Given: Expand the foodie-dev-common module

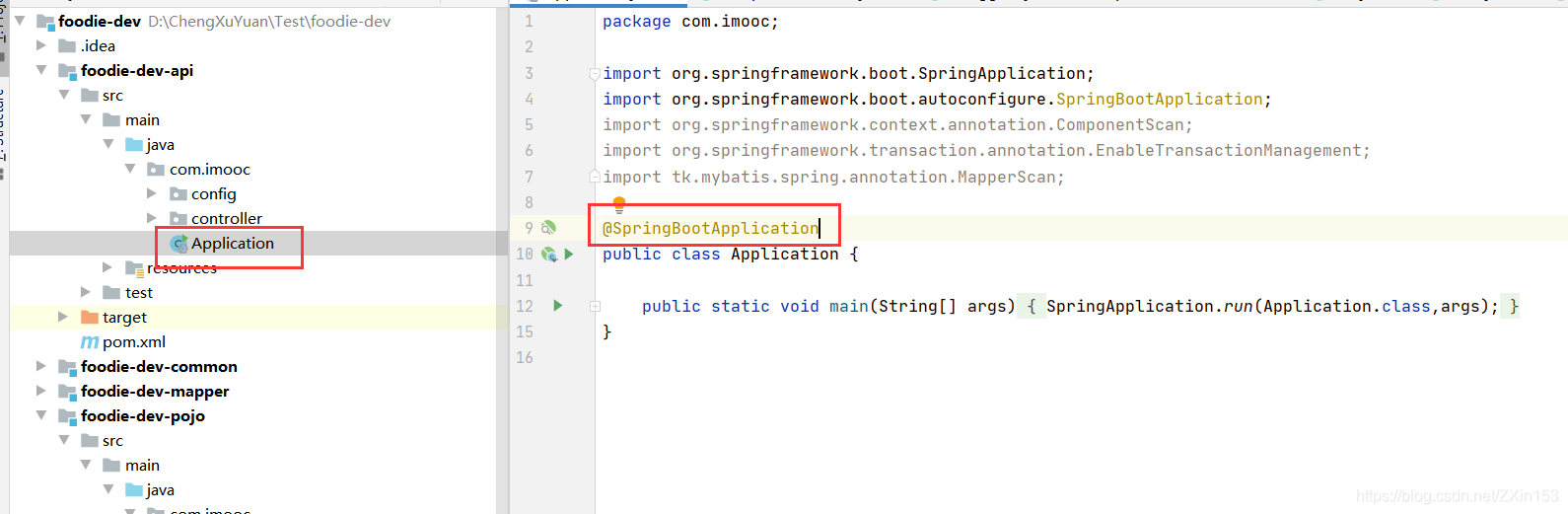Looking at the screenshot, I should click(40, 366).
